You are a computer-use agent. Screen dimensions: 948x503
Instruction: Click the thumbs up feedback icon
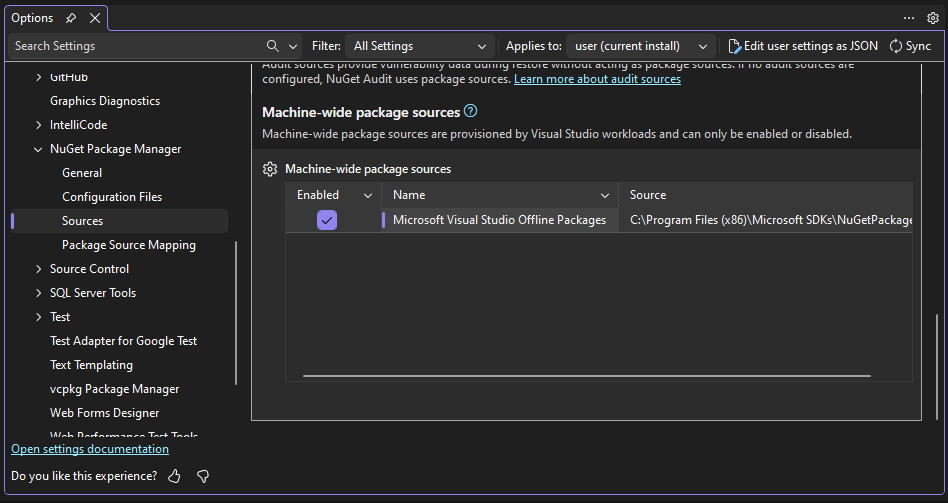175,476
